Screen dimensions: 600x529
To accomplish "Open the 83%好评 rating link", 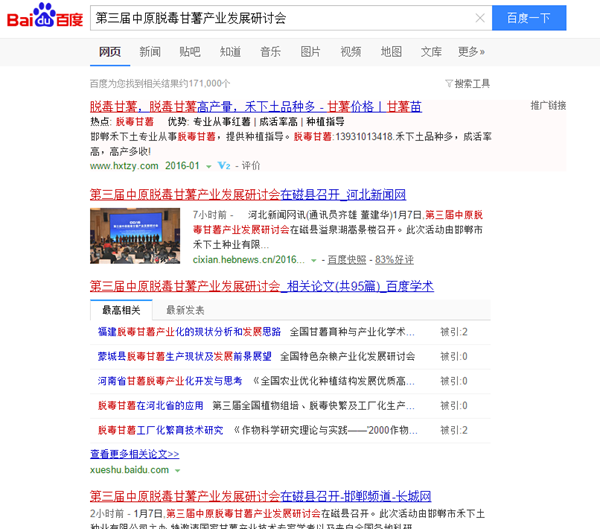I will click(392, 260).
